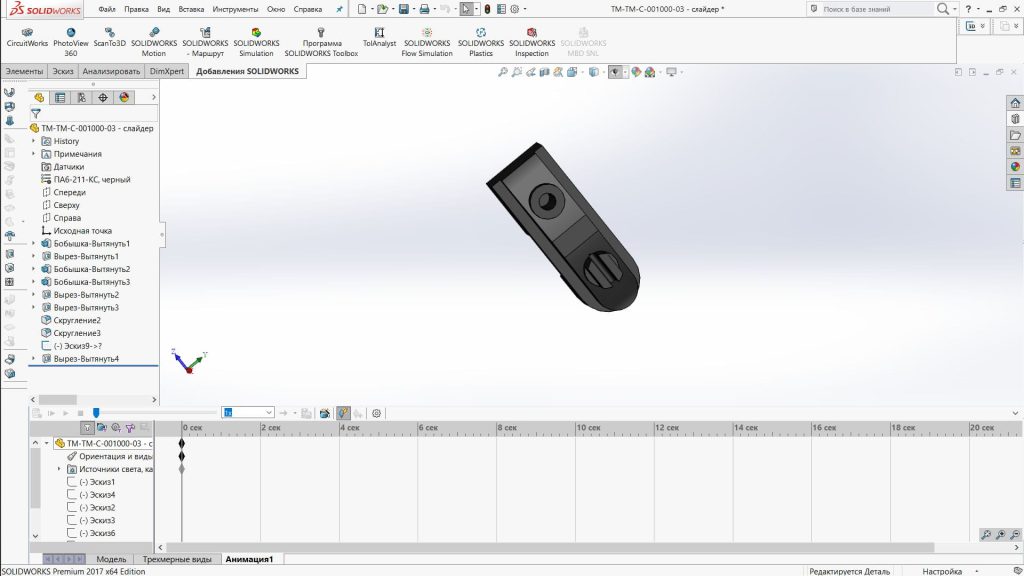Switch to the Анализировать tab
The width and height of the screenshot is (1024, 576).
click(x=111, y=71)
